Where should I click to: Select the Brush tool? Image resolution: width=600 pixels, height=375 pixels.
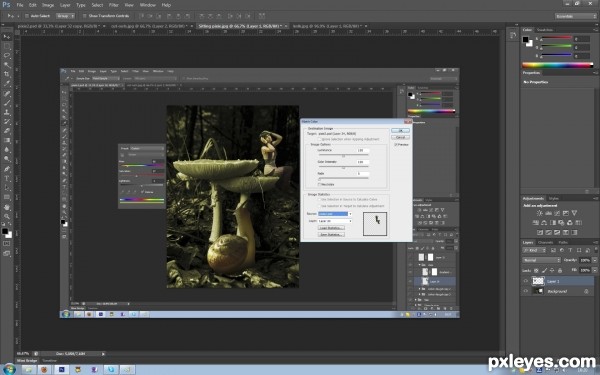point(7,103)
